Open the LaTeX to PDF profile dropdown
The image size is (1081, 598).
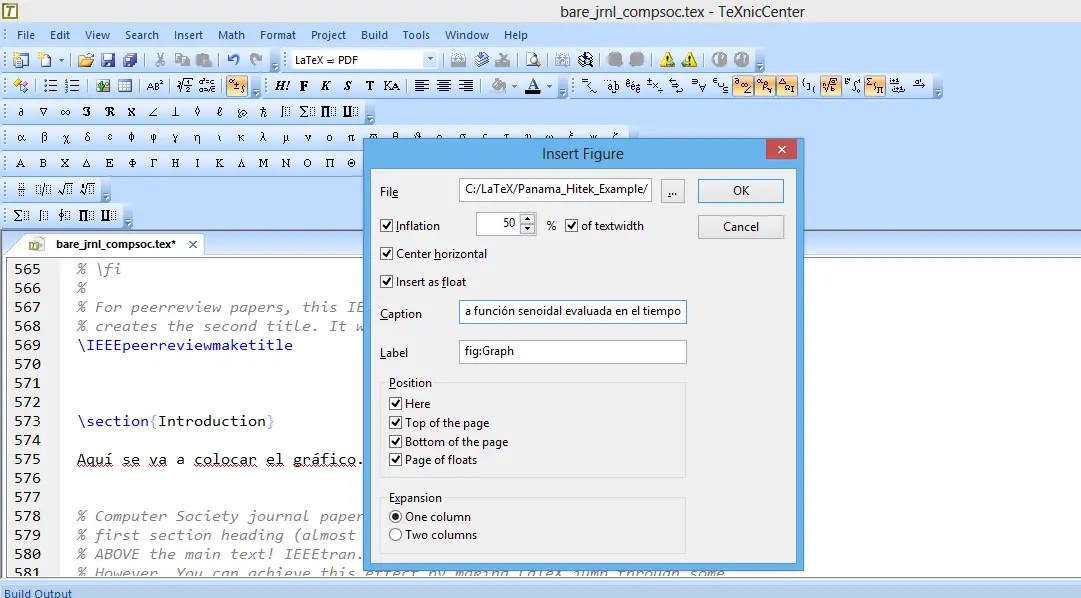click(430, 59)
